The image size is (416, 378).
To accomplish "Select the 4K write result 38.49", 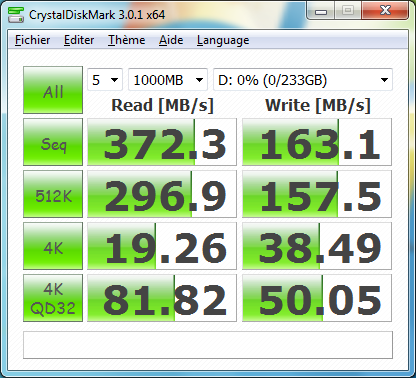I will [x=317, y=246].
